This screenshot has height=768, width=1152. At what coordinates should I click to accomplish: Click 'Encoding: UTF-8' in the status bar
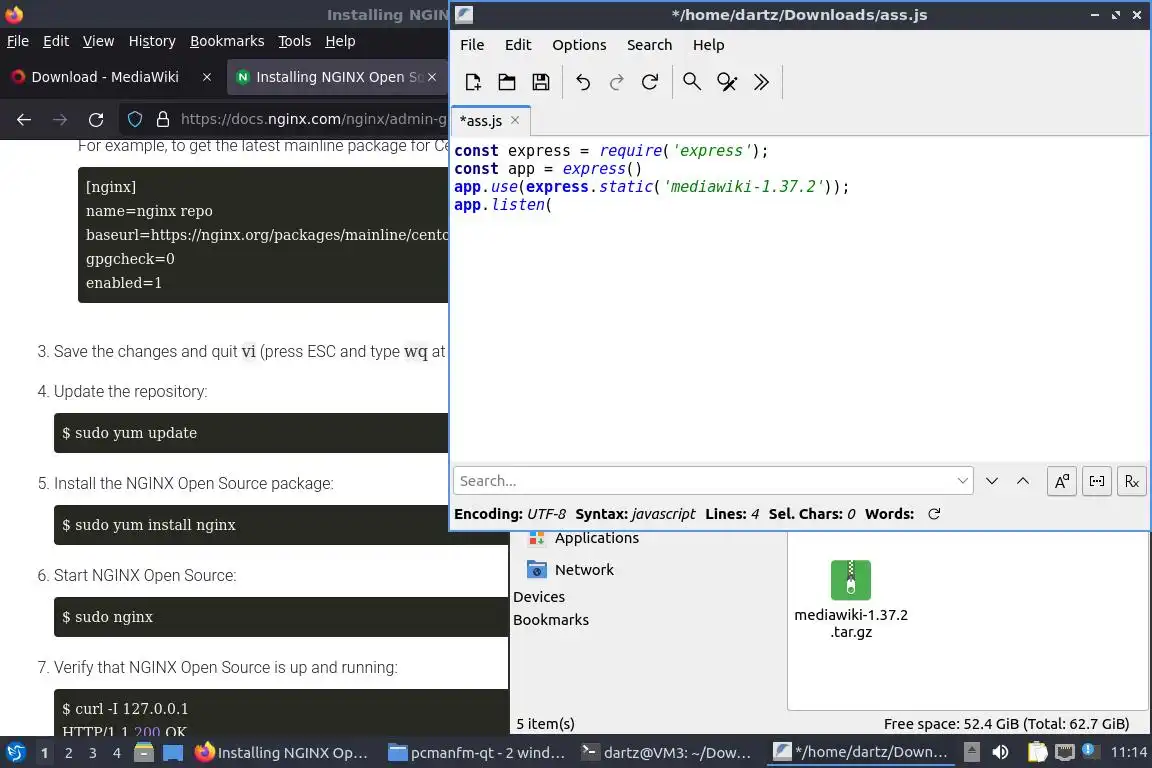[510, 514]
